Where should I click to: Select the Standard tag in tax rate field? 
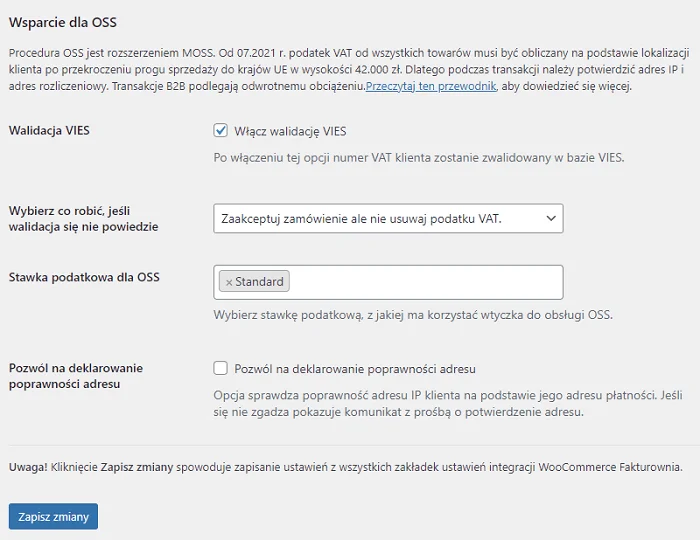tap(259, 282)
